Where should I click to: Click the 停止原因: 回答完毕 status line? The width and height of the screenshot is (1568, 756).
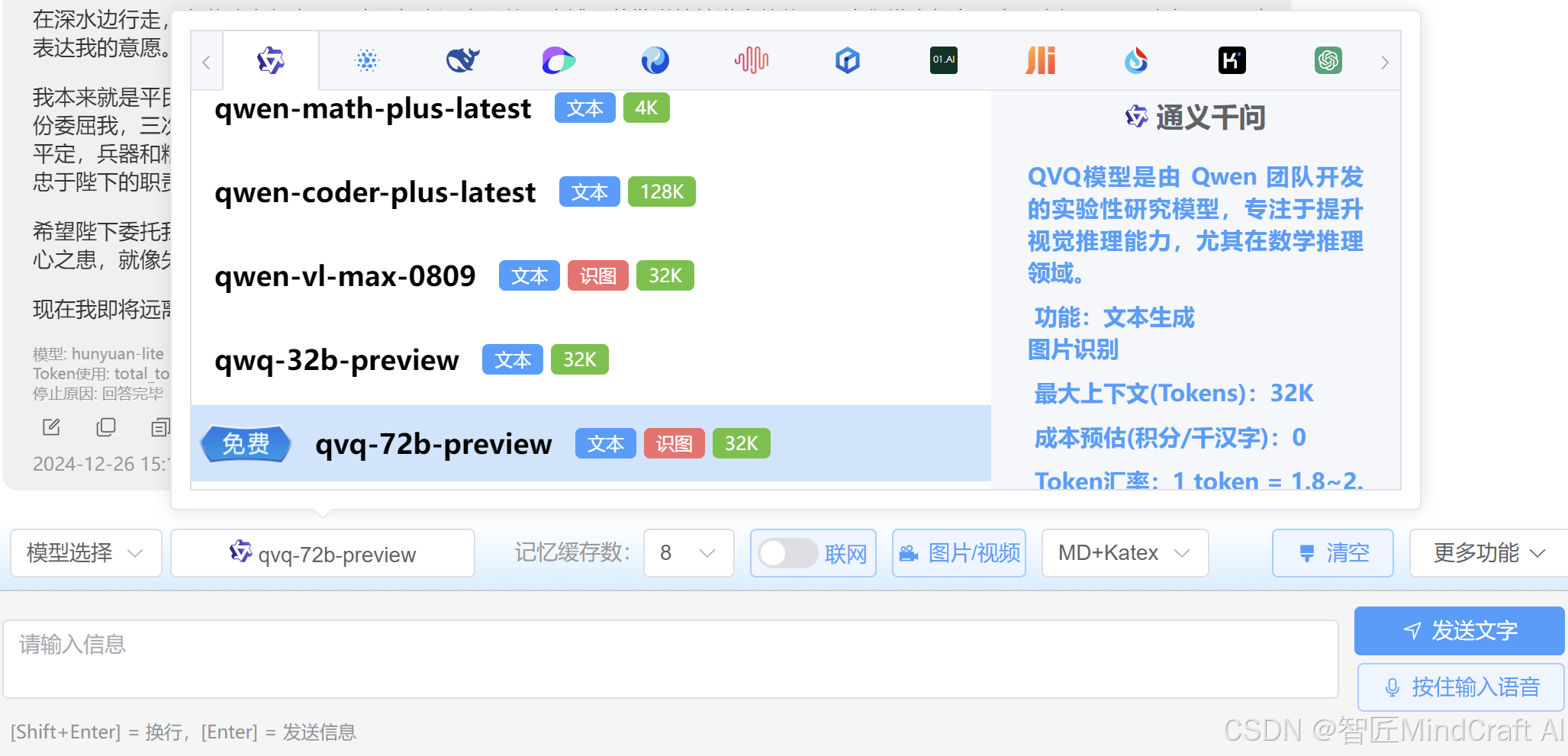tap(98, 394)
